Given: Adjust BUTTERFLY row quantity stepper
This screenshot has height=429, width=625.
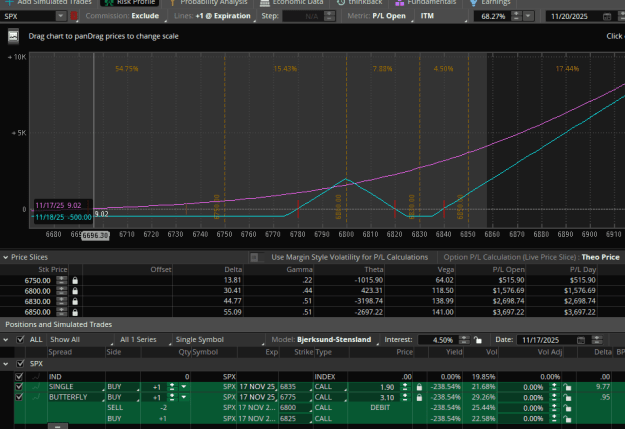Looking at the screenshot, I should click(x=172, y=397).
